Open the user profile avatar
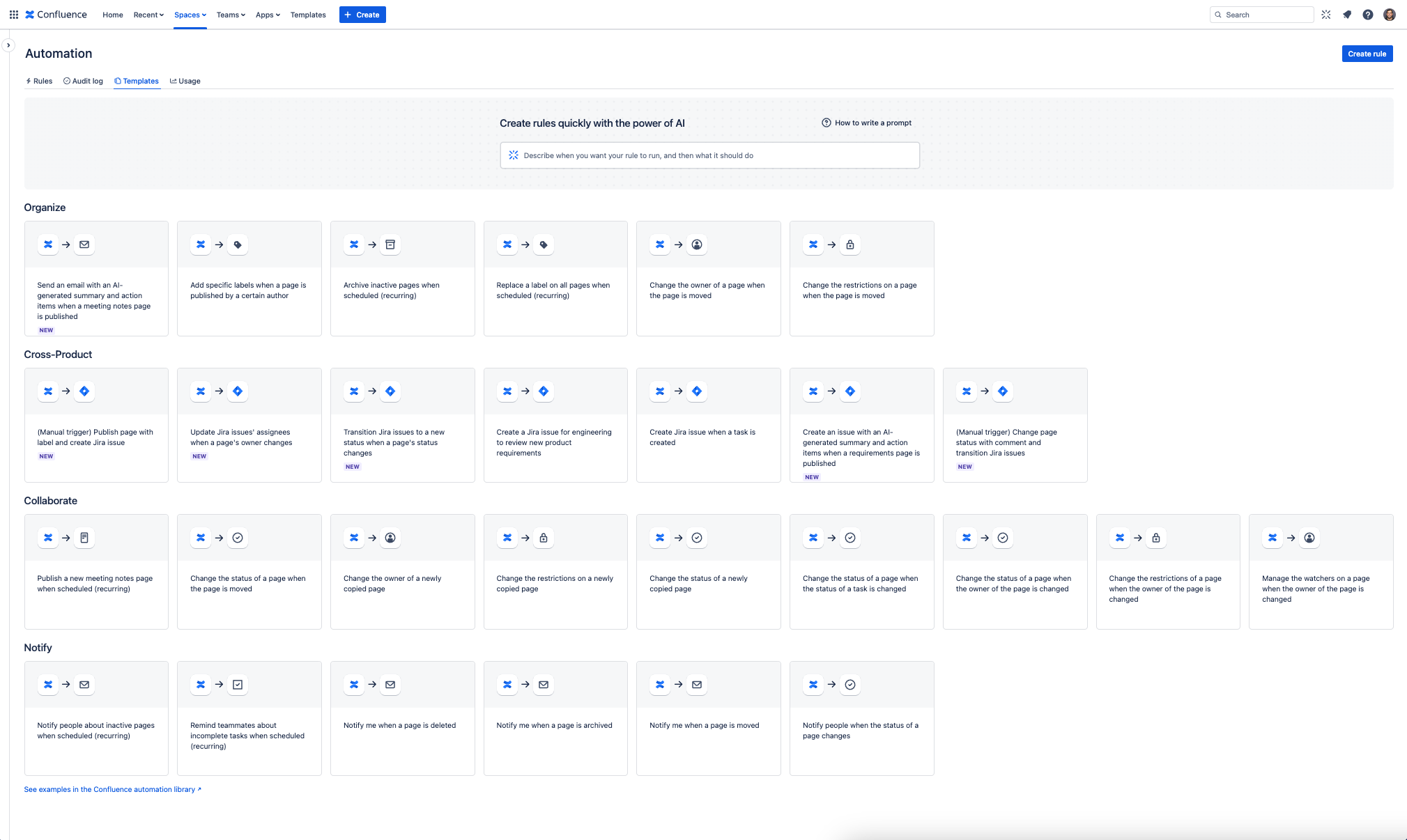The height and width of the screenshot is (840, 1407). pyautogui.click(x=1390, y=15)
